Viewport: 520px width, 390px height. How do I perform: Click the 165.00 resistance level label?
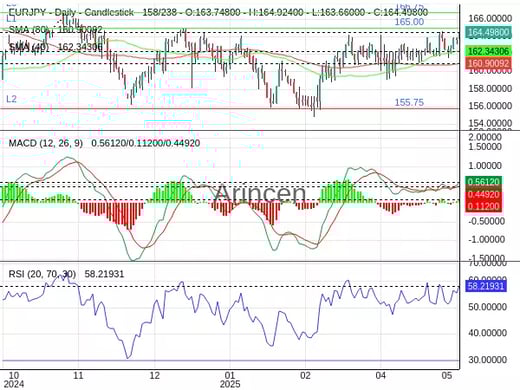point(409,22)
